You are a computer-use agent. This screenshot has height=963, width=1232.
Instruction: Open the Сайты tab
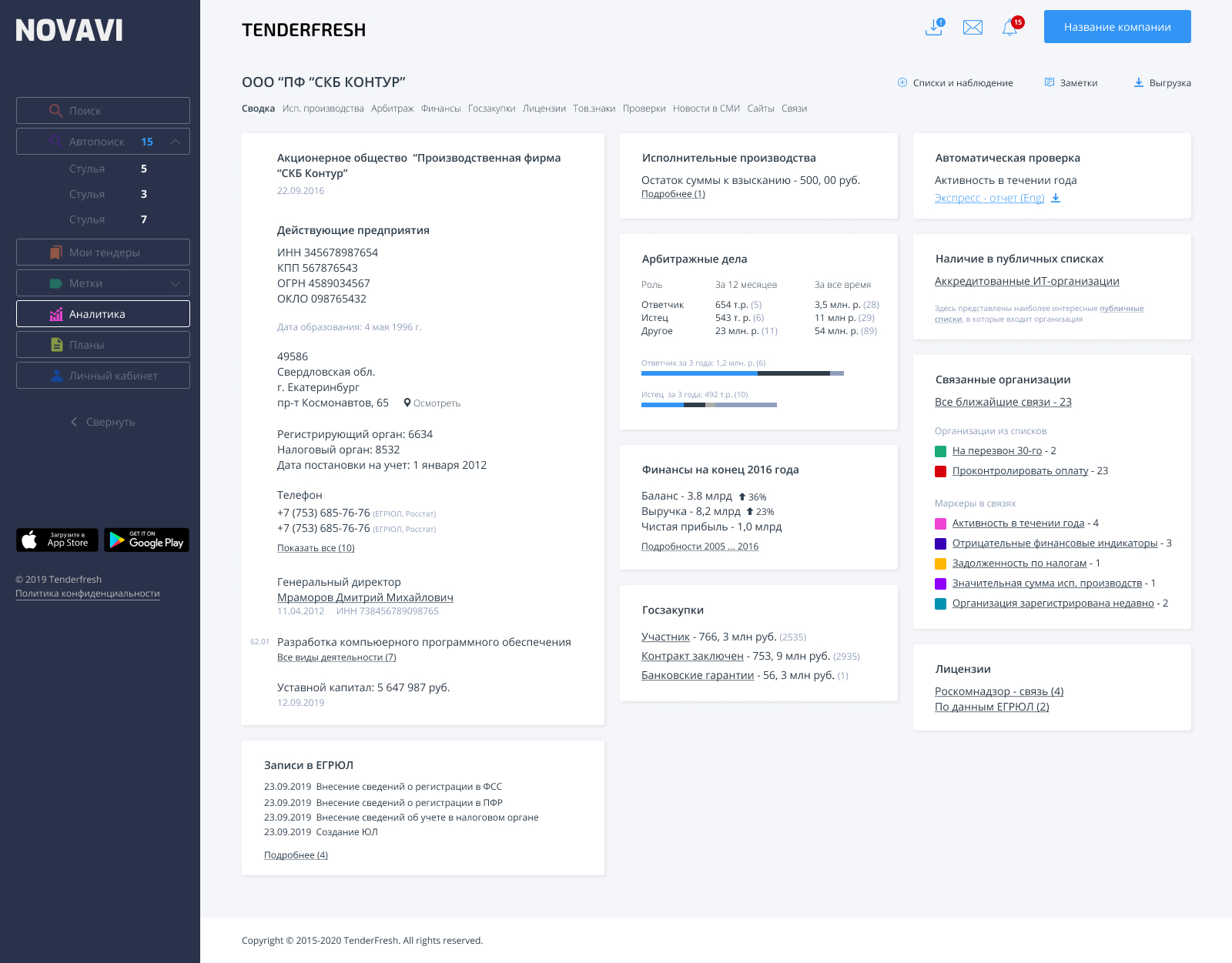click(761, 109)
